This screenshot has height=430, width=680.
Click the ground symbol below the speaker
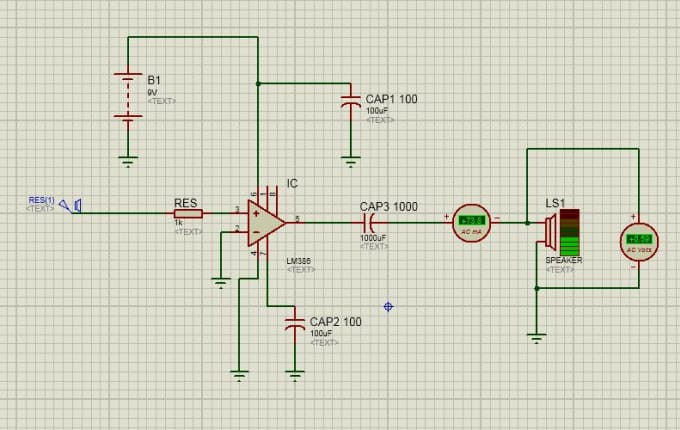click(536, 339)
